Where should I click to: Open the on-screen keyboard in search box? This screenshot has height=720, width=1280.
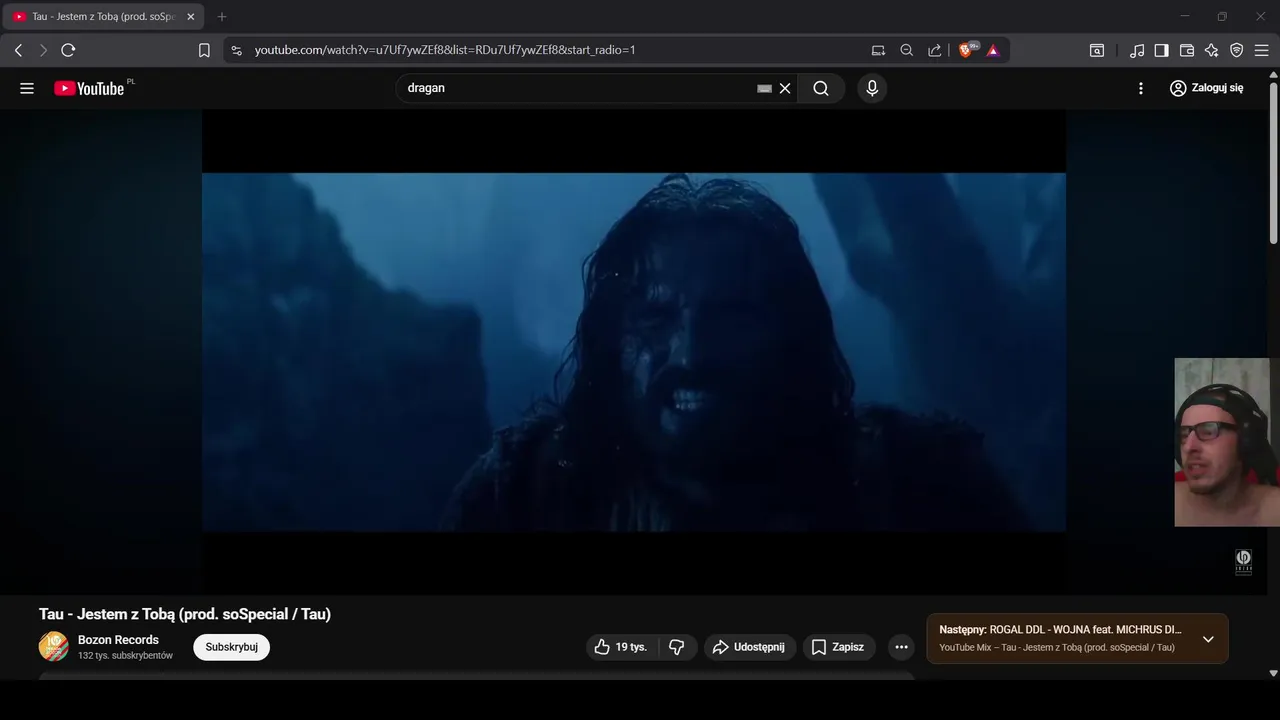tap(764, 88)
